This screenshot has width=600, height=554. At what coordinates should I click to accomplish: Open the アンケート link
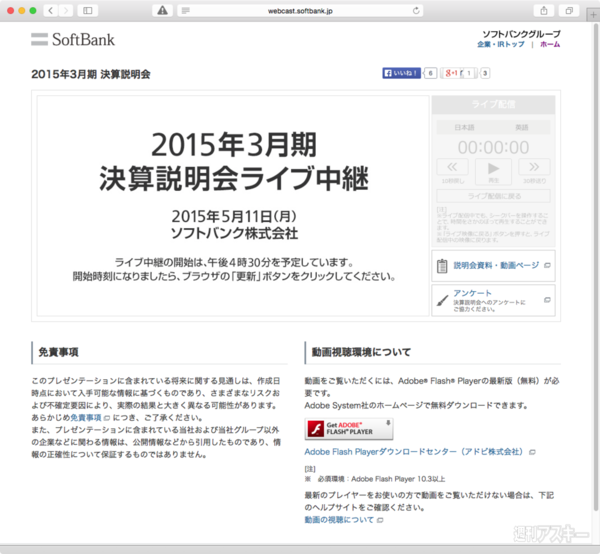[472, 293]
